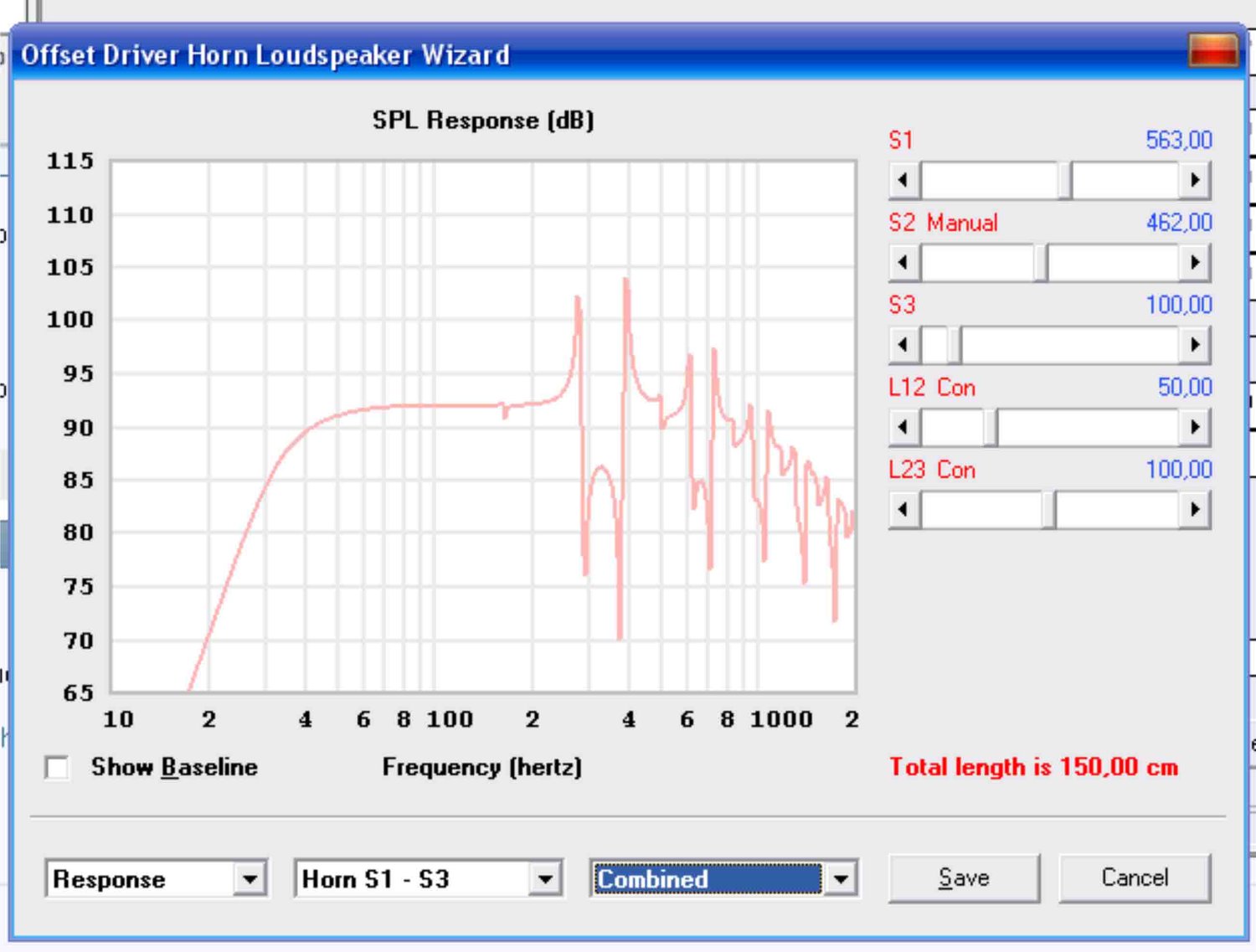Decrease L23 Con with left arrow
Image resolution: width=1256 pixels, height=952 pixels.
[x=903, y=510]
